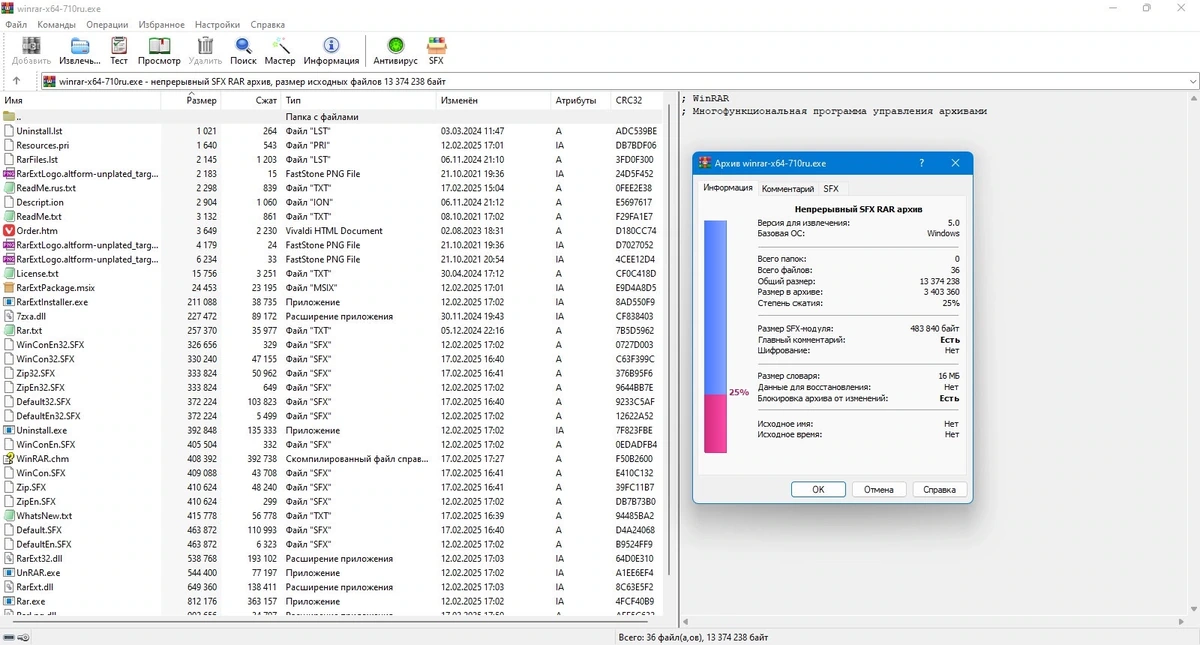1200x645 pixels.
Task: Open the View (Просмотр) toolbar icon
Action: pos(159,46)
